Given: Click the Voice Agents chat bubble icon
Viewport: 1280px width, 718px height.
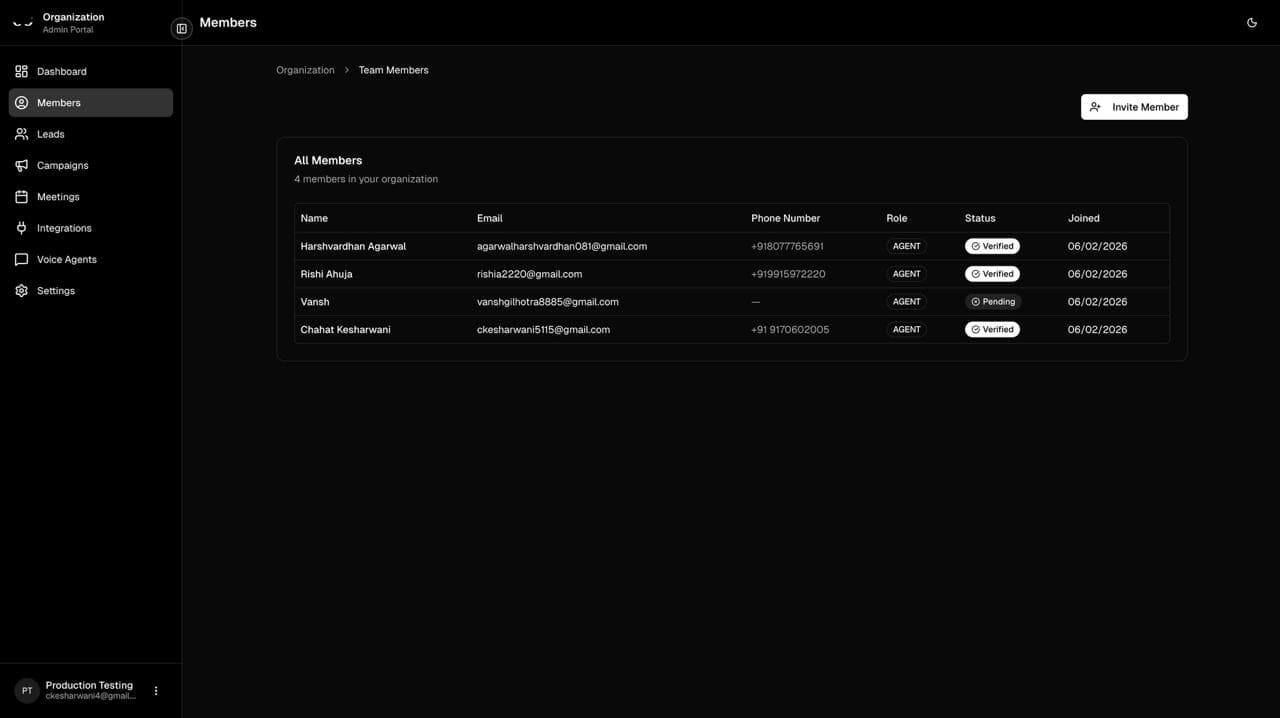Looking at the screenshot, I should click(21, 259).
